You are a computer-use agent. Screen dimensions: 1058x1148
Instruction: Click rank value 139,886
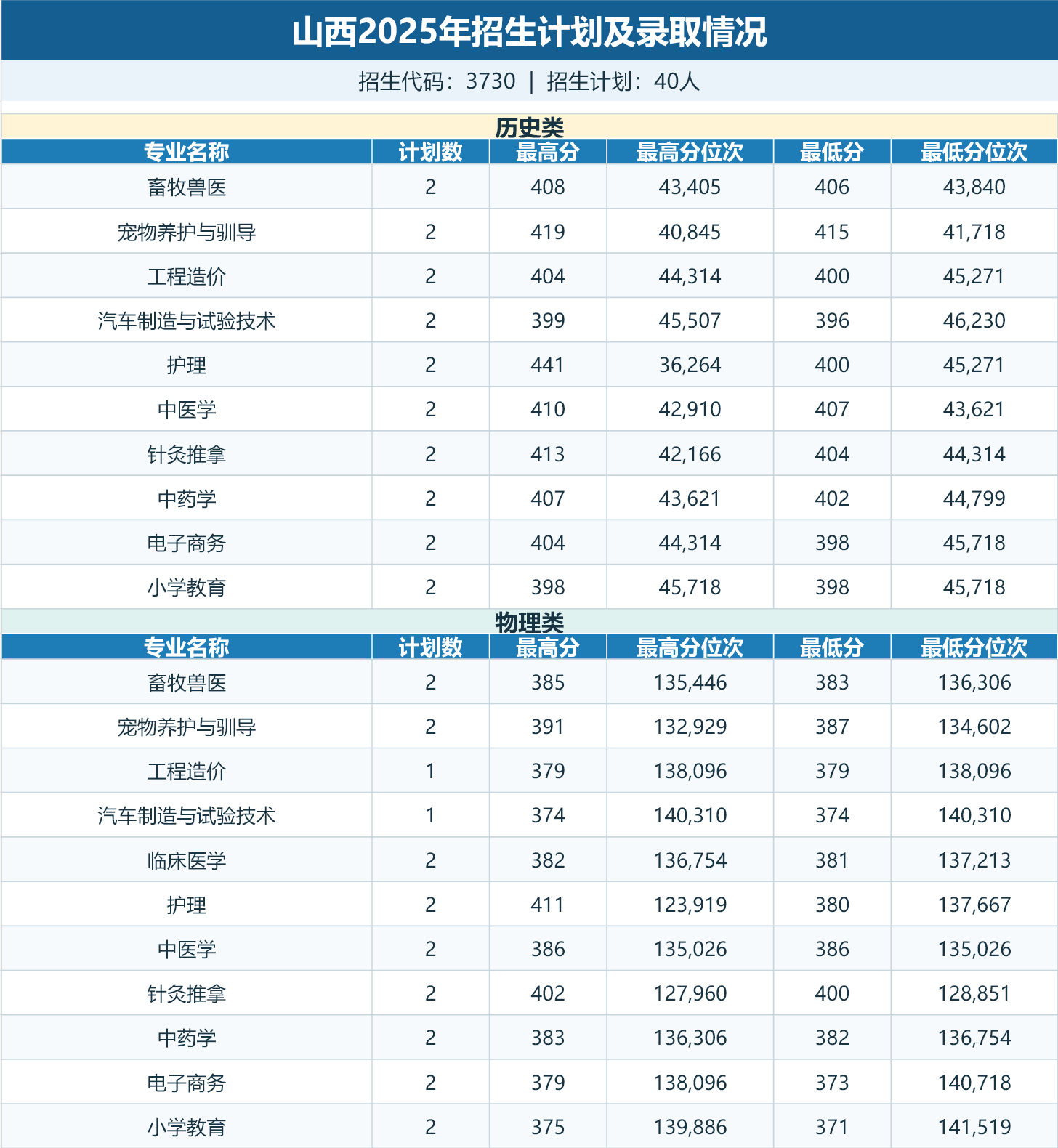tap(690, 1127)
